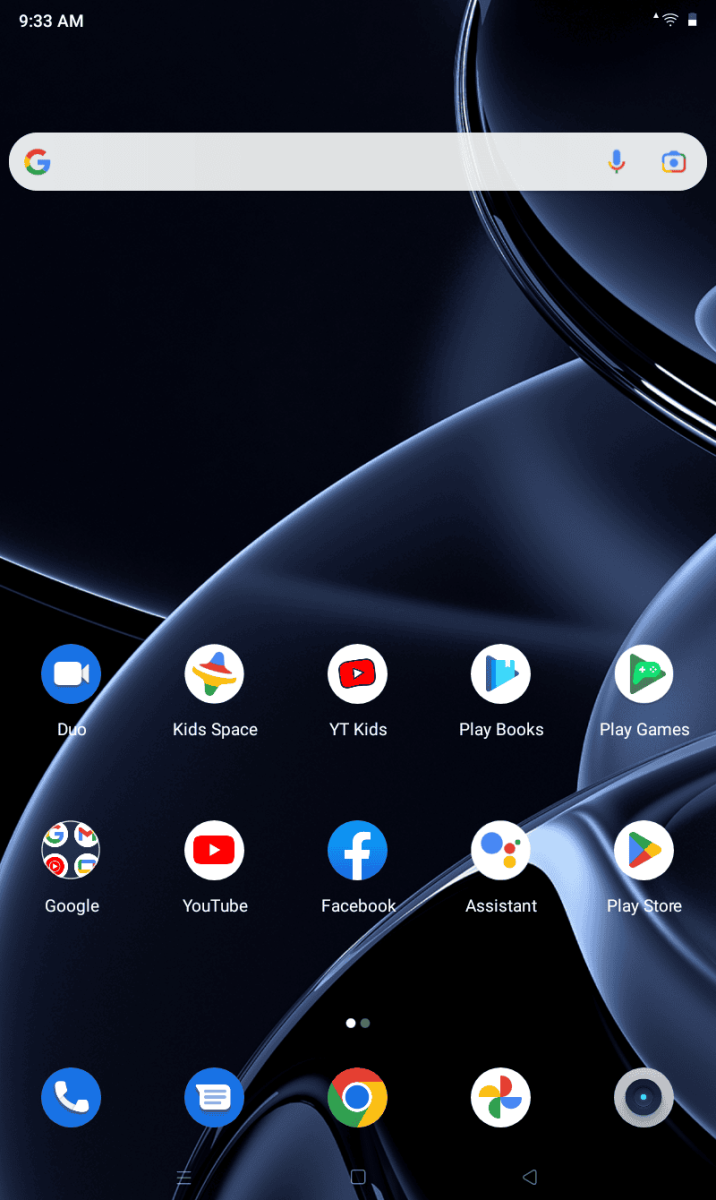Tap the recent apps navigation button
Image resolution: width=716 pixels, height=1200 pixels.
tap(184, 1177)
